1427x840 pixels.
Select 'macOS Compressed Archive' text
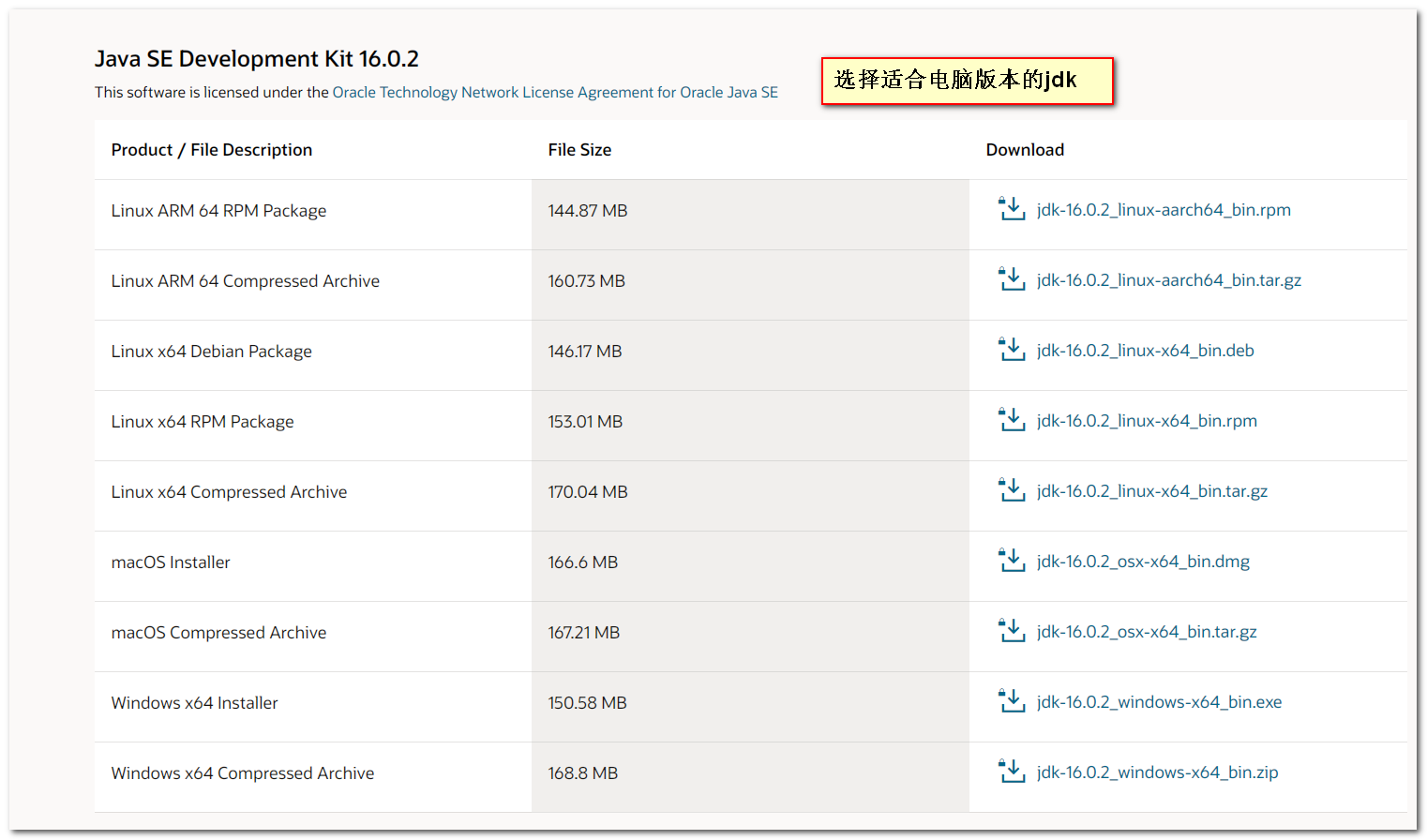[x=218, y=633]
